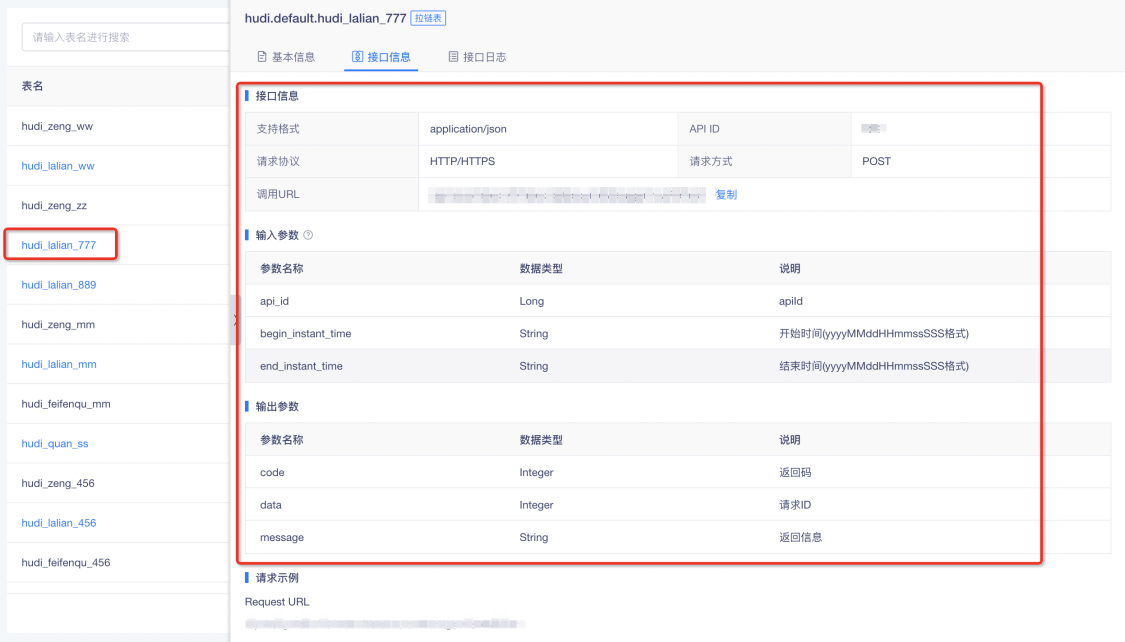Viewport: 1125px width, 642px height.
Task: Click the 请求ID description cell
Action: pos(796,505)
